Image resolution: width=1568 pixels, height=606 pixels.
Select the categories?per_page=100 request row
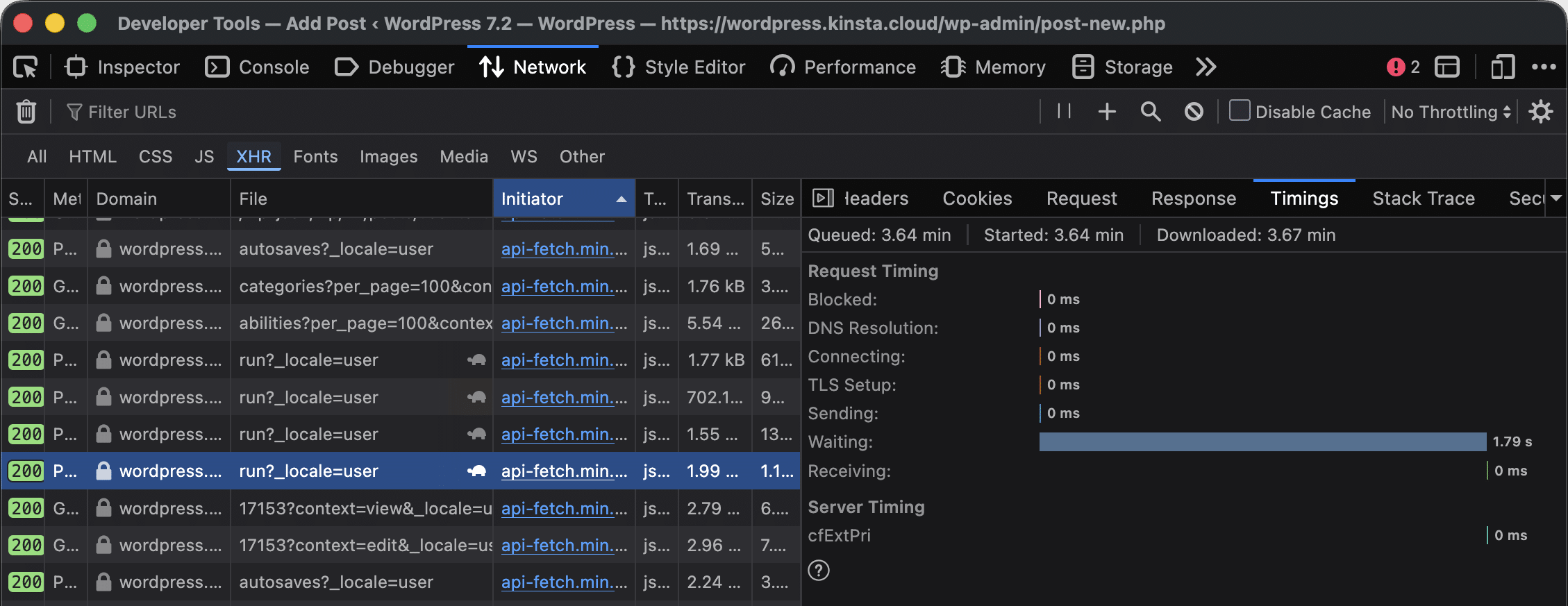point(401,286)
